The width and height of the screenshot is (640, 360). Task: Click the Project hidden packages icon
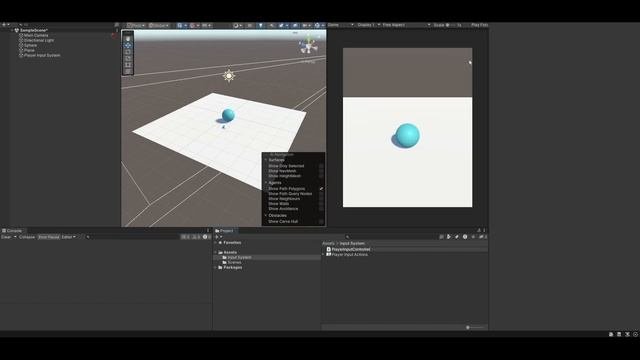point(482,237)
